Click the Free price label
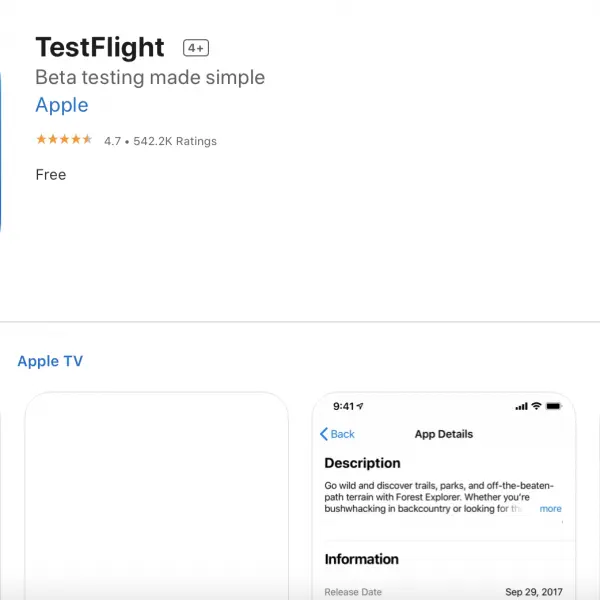 pyautogui.click(x=51, y=174)
